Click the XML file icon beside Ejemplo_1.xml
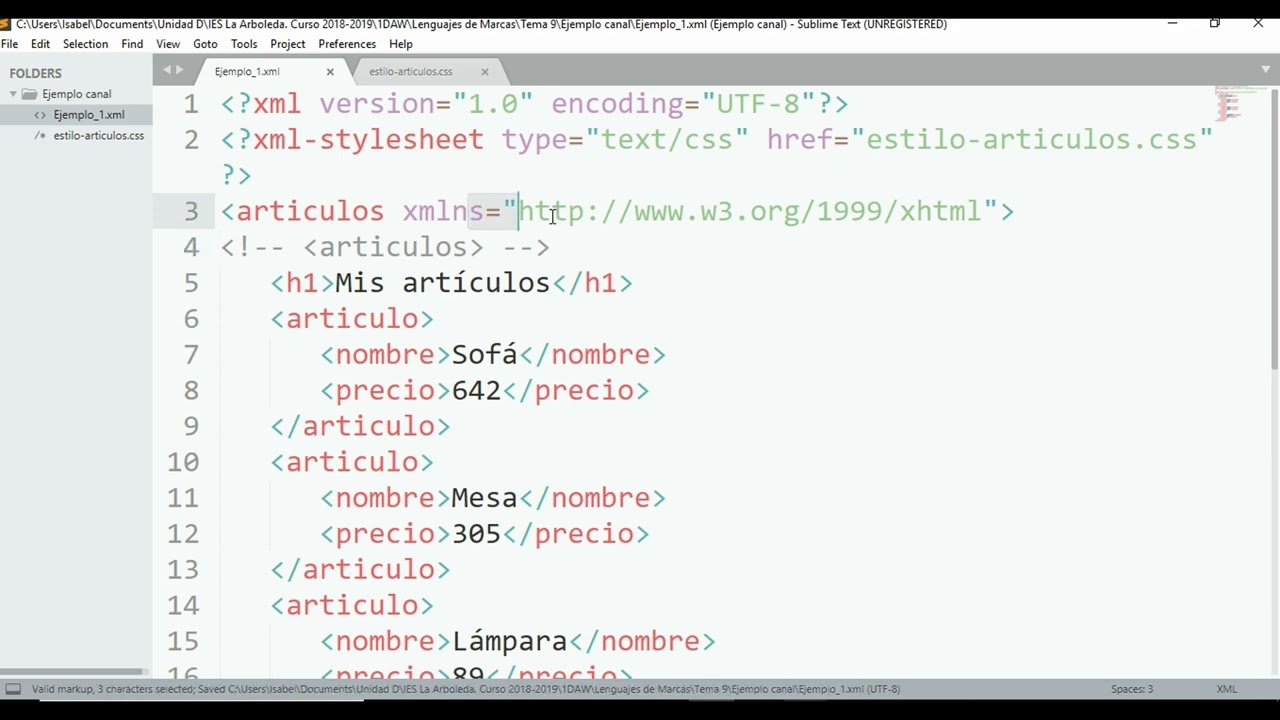This screenshot has height=720, width=1280. (x=40, y=115)
